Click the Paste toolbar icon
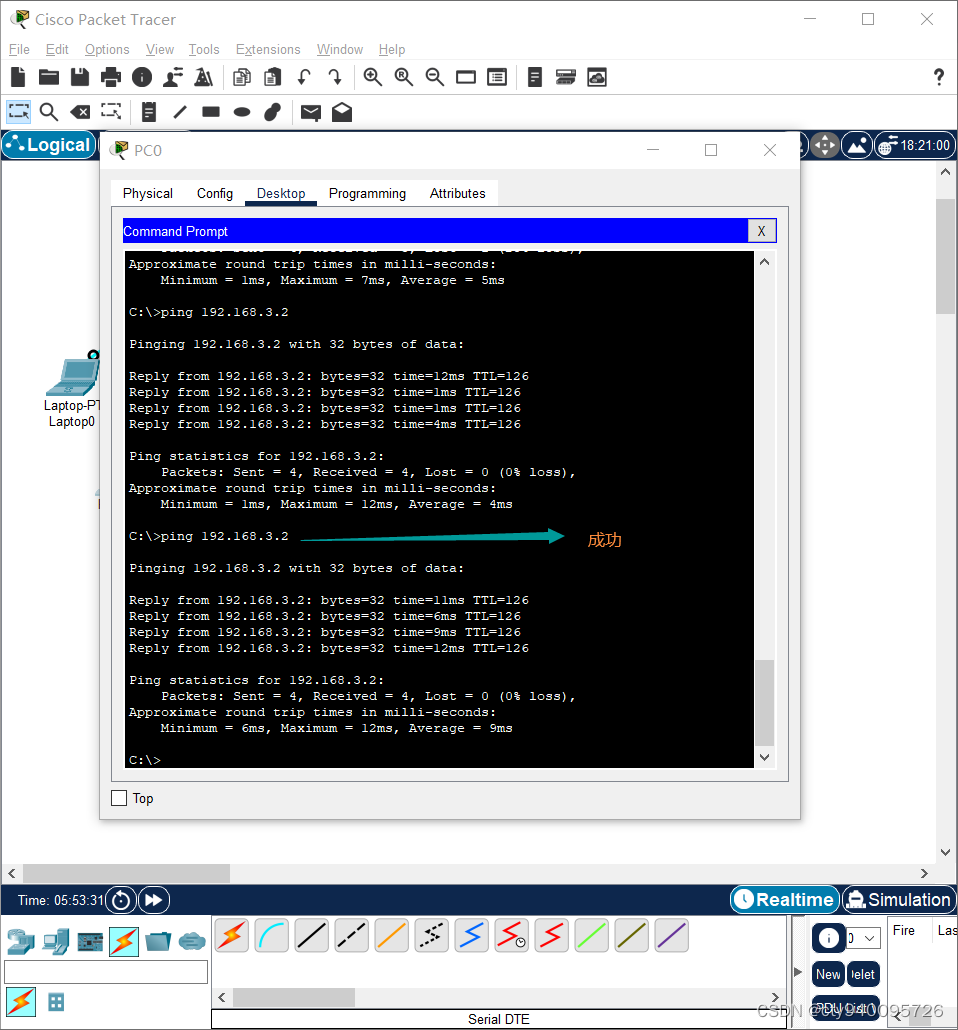Image resolution: width=958 pixels, height=1030 pixels. [x=273, y=78]
